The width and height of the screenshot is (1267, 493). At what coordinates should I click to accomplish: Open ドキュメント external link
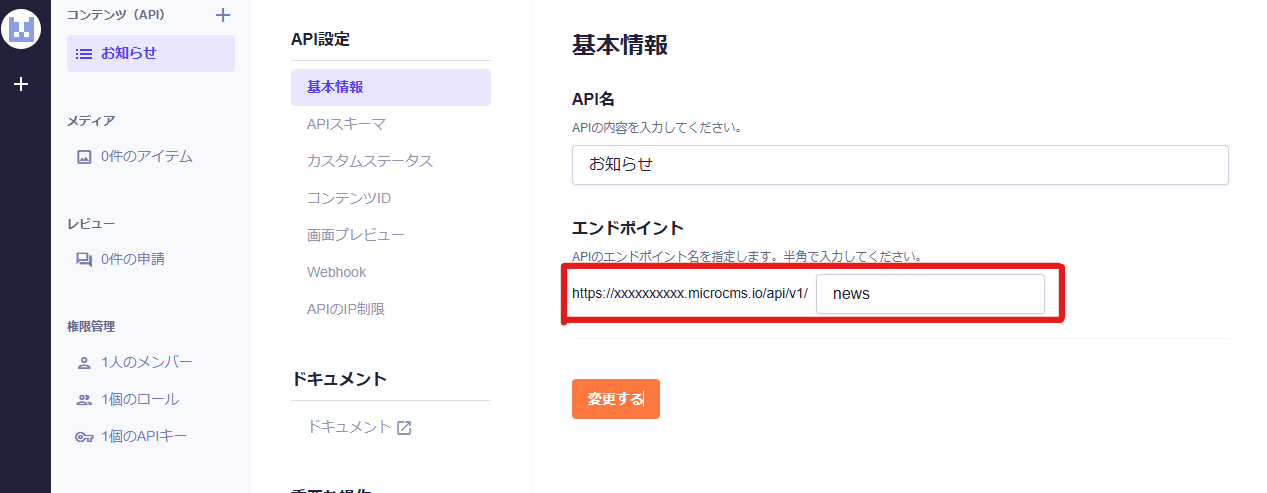click(359, 427)
